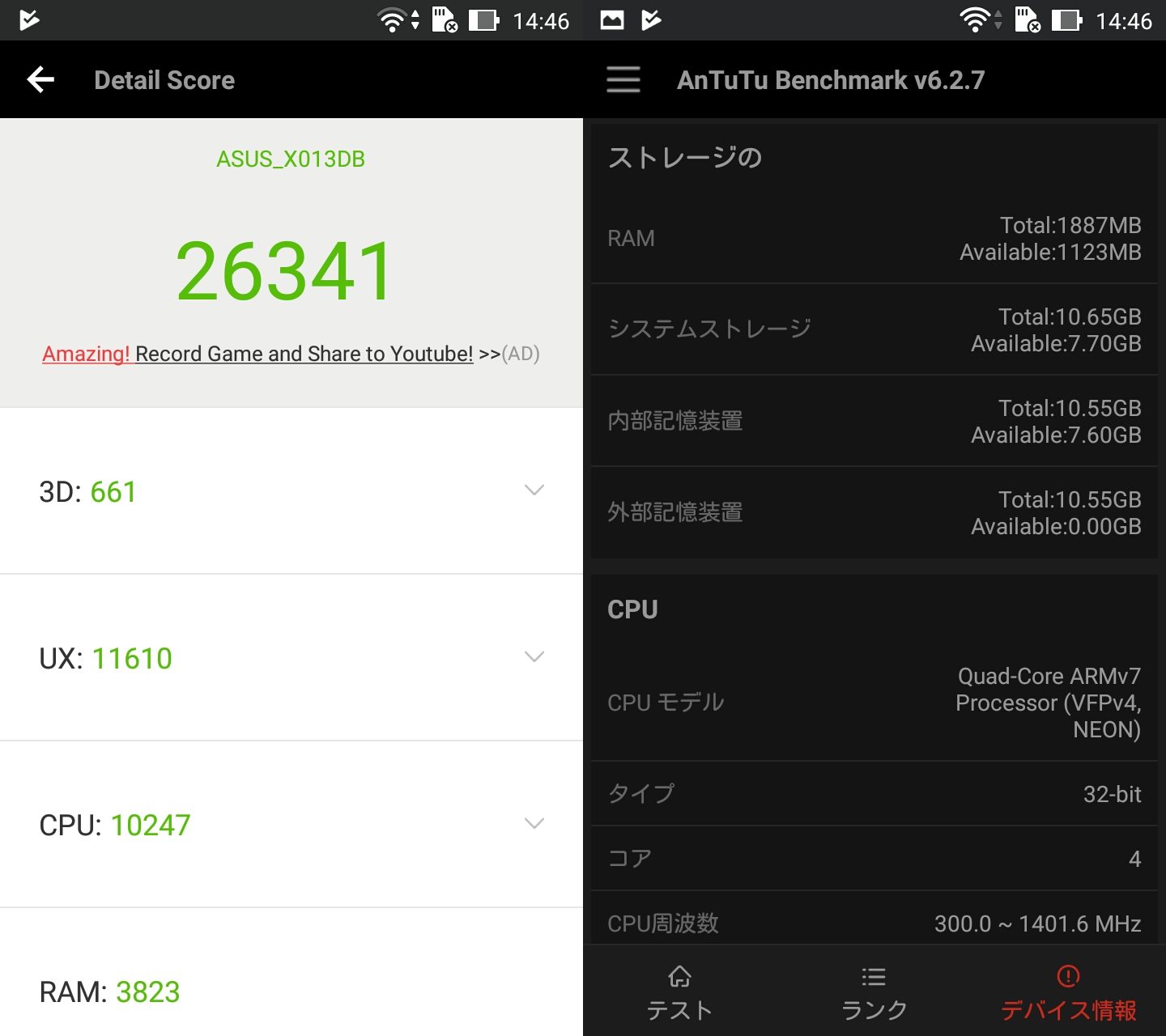Click the ASUS_X013DB device name
The image size is (1166, 1036).
(x=290, y=159)
